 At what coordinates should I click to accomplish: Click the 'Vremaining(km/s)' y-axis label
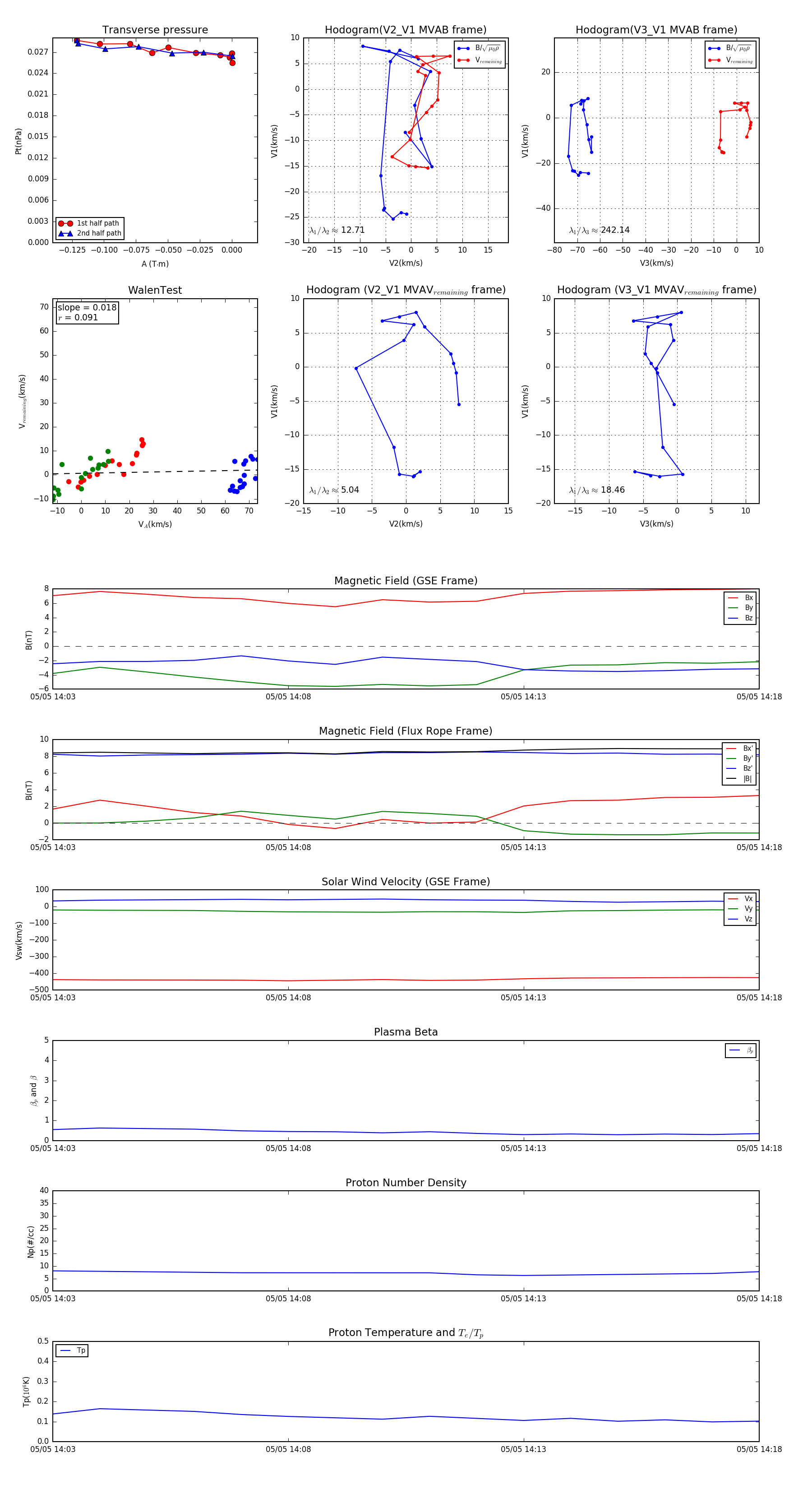pyautogui.click(x=23, y=401)
